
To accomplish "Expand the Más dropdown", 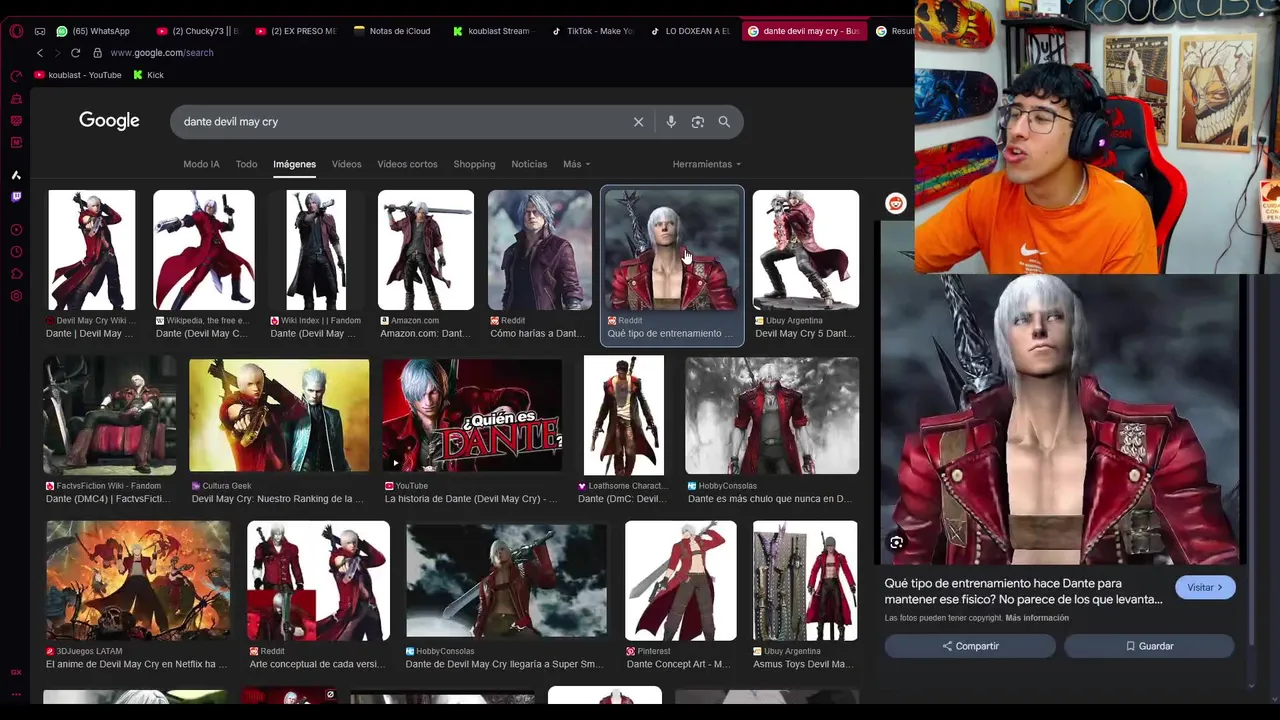I will pyautogui.click(x=576, y=164).
